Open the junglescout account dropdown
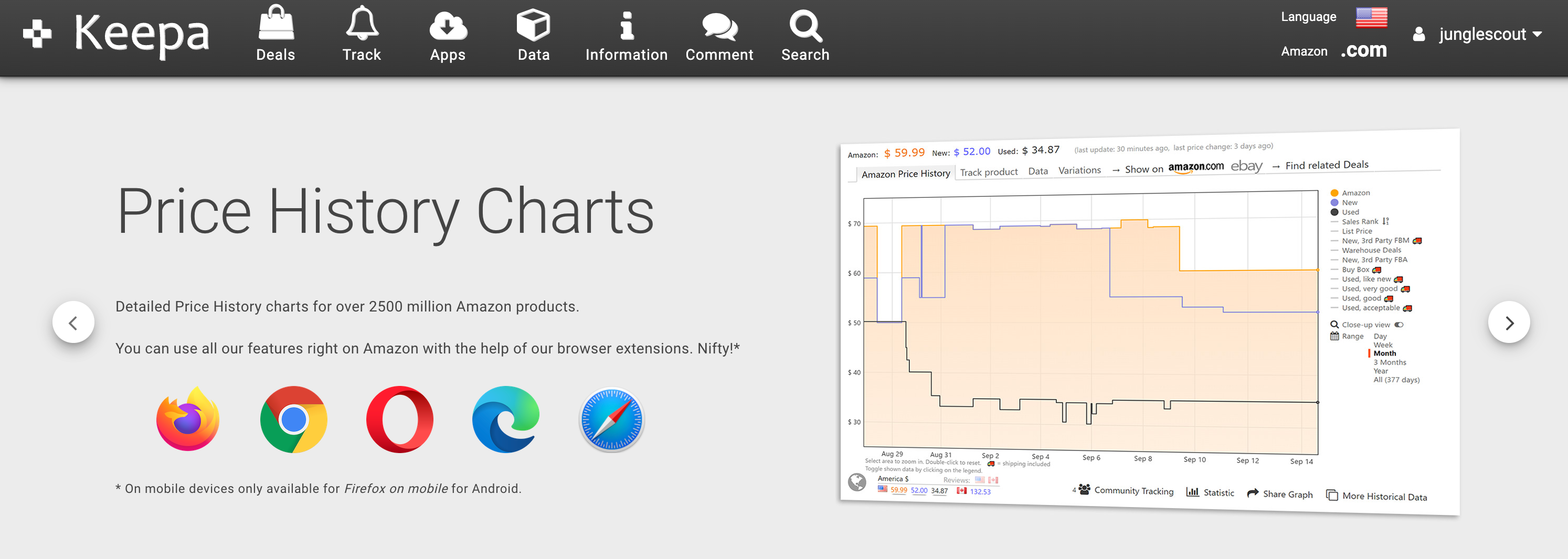This screenshot has height=559, width=1568. 1490,34
